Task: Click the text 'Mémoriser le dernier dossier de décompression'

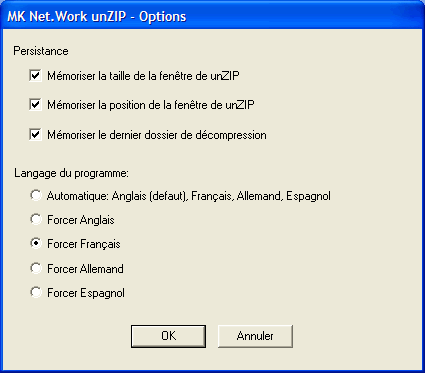Action: [157, 135]
